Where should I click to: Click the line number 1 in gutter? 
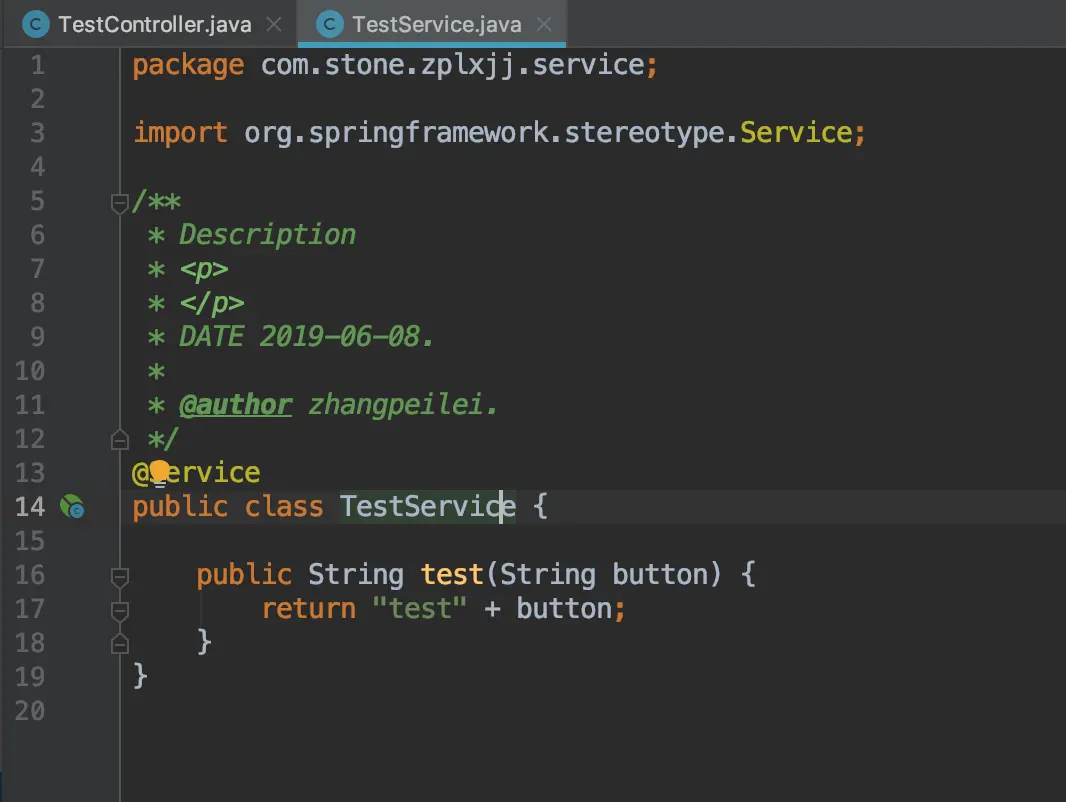[38, 65]
